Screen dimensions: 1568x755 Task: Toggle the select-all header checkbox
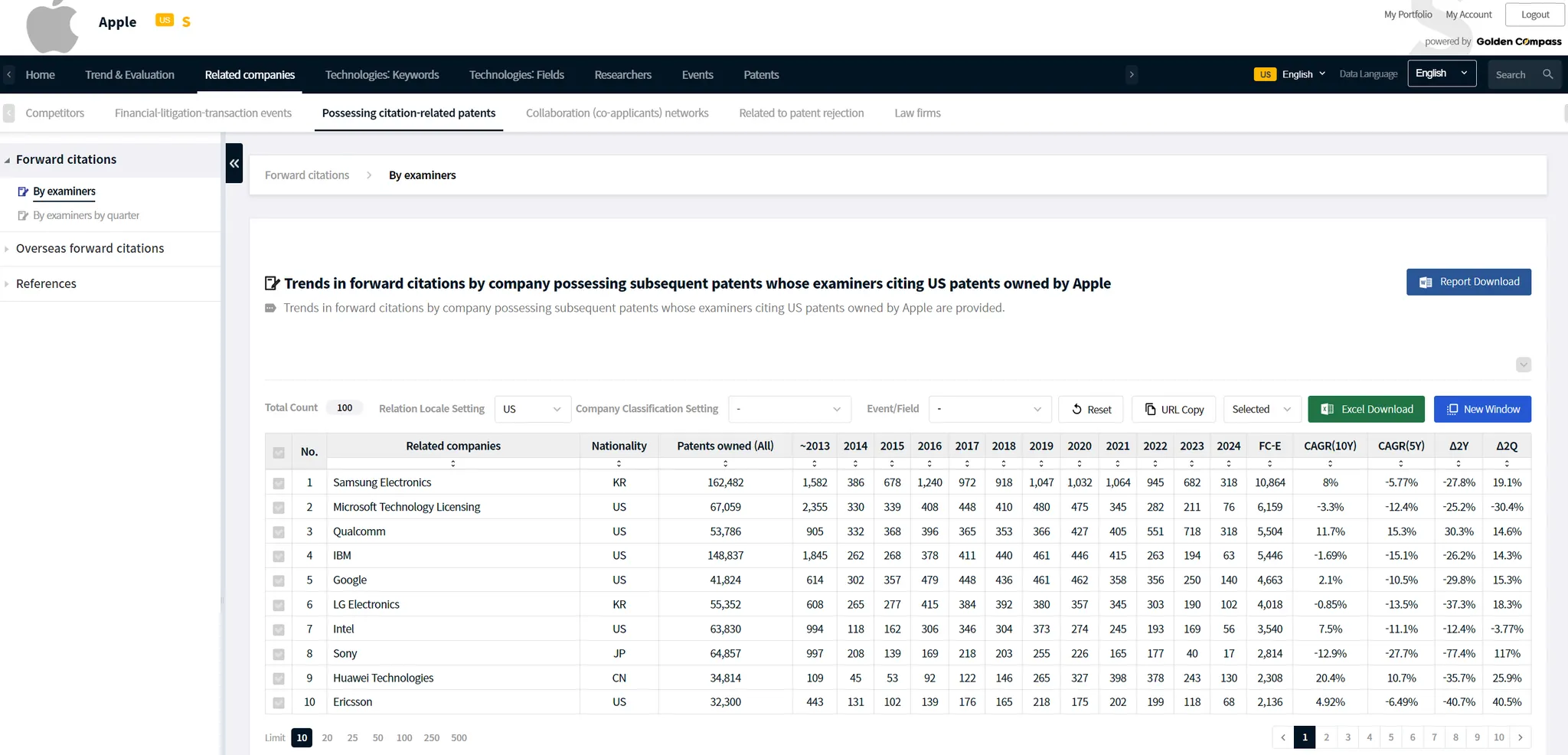click(x=279, y=453)
